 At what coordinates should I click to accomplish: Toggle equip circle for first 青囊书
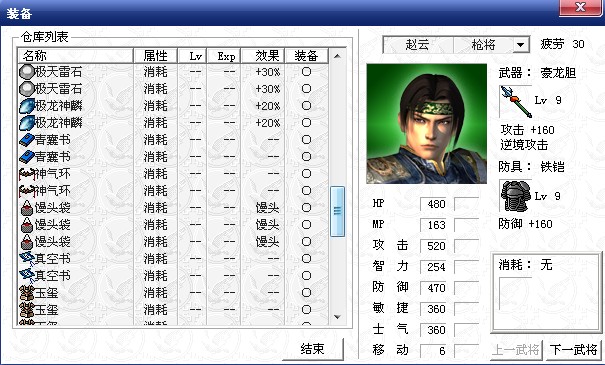[x=306, y=140]
